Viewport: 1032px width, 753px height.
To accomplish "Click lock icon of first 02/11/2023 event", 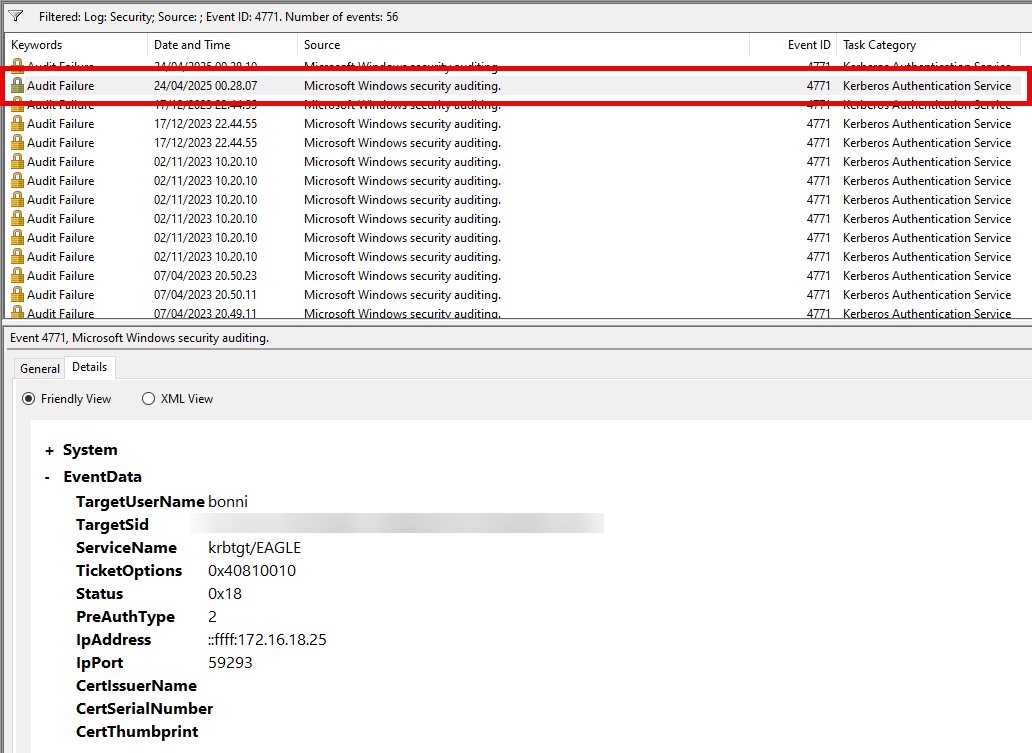I will [17, 162].
